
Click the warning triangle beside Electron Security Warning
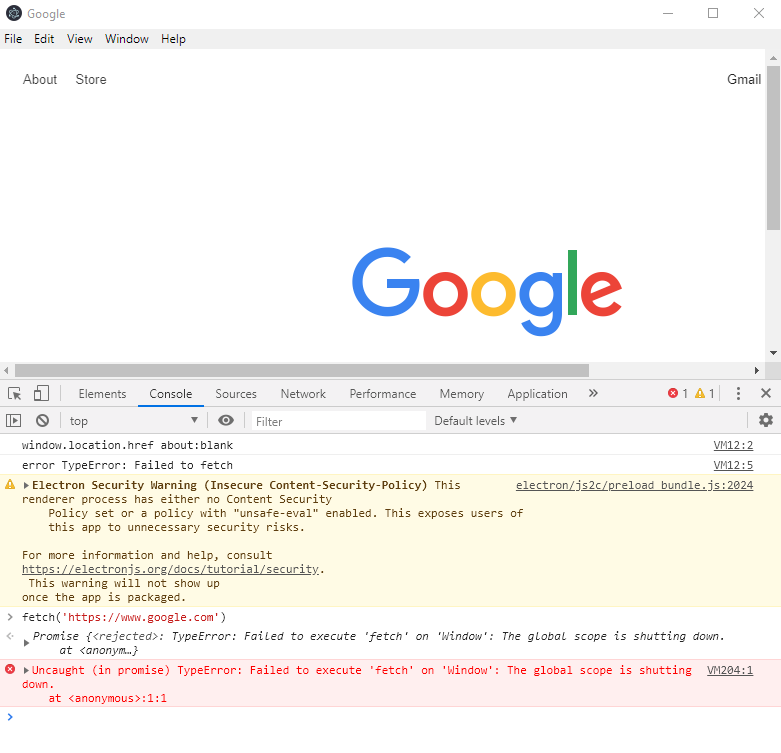pos(10,484)
